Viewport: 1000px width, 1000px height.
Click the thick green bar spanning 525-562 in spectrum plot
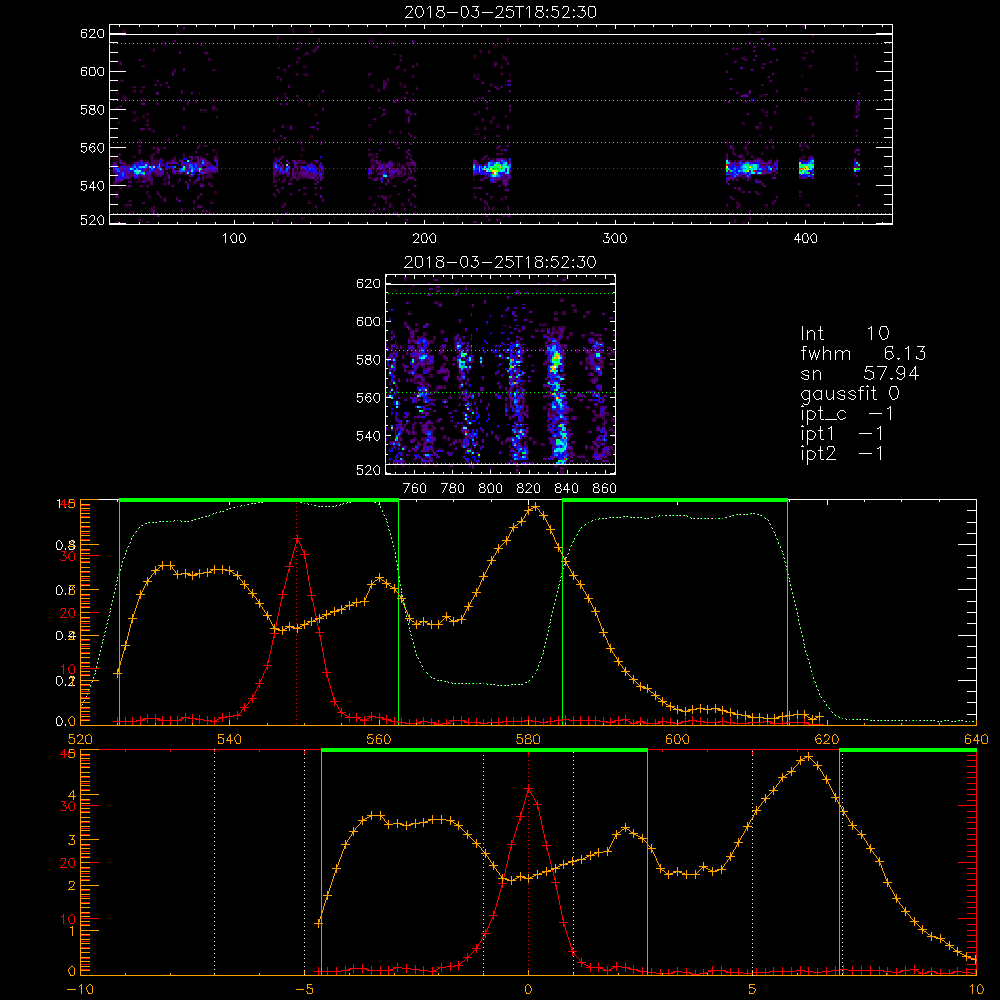(259, 501)
